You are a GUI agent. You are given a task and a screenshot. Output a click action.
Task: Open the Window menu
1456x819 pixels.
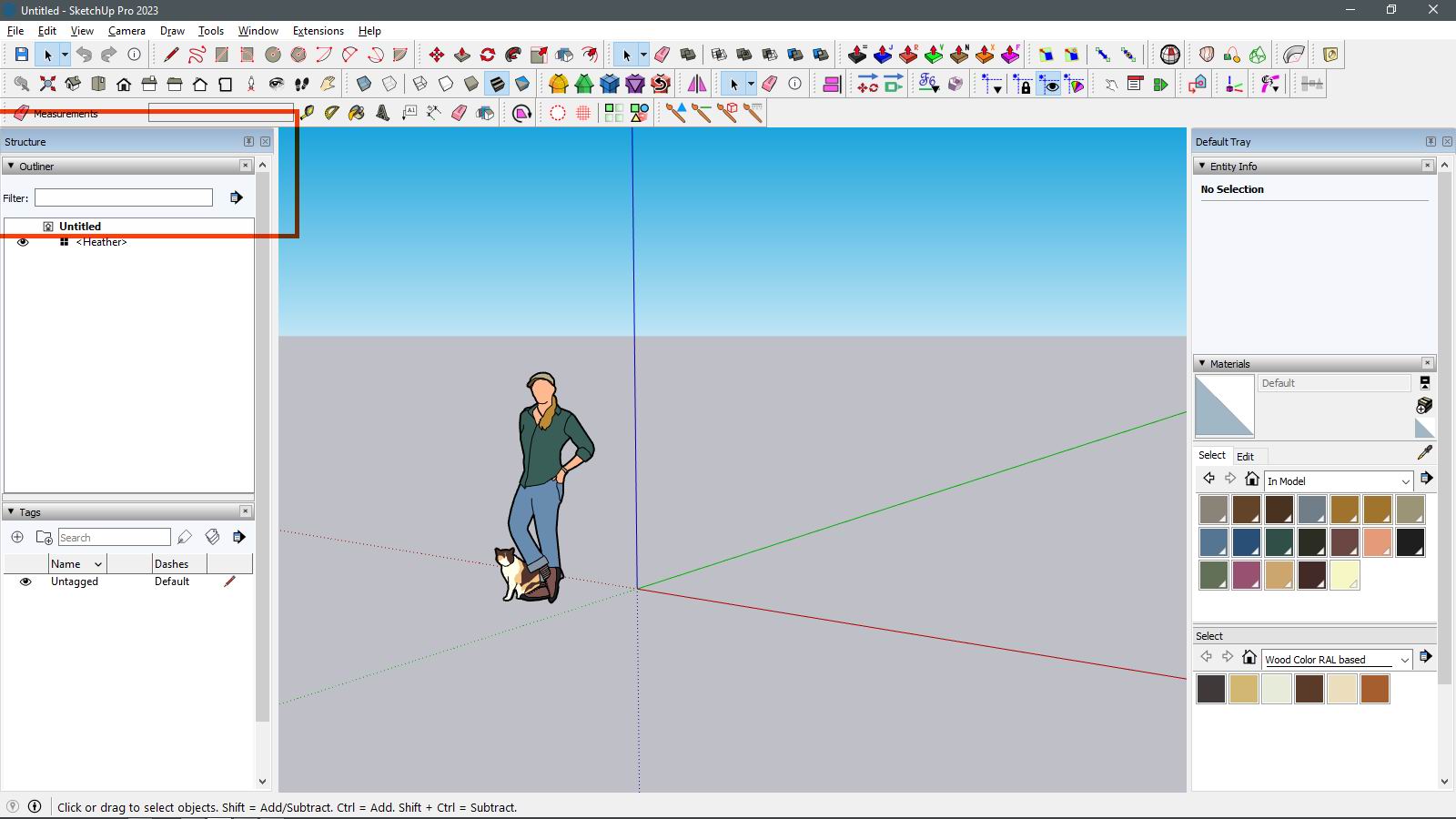258,30
